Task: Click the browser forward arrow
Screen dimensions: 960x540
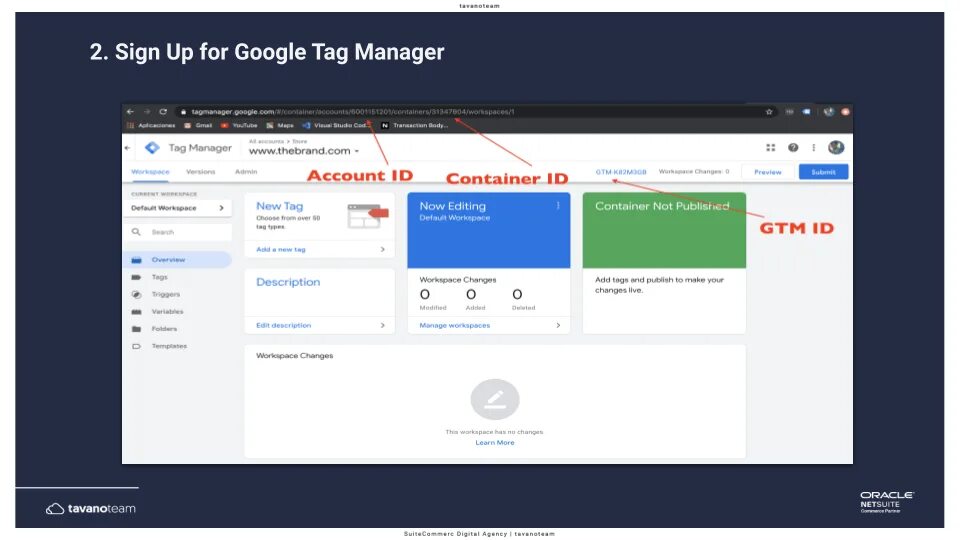Action: coord(147,111)
